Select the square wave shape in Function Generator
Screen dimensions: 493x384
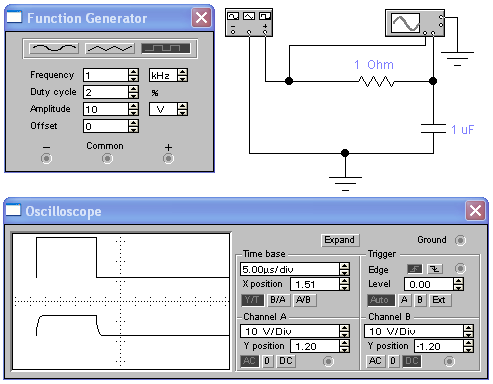click(166, 49)
